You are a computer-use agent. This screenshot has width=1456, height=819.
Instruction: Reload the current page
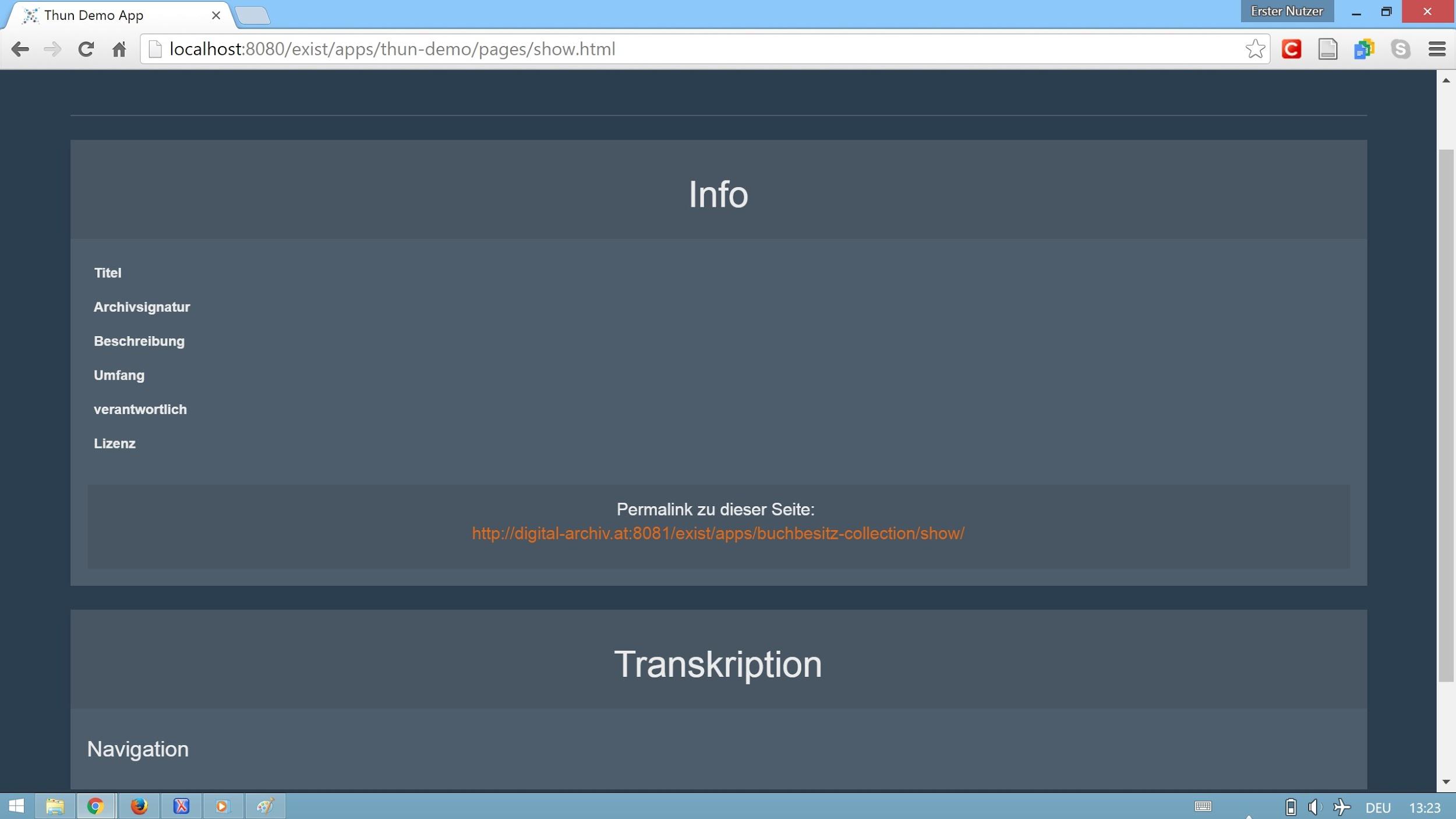pos(86,50)
